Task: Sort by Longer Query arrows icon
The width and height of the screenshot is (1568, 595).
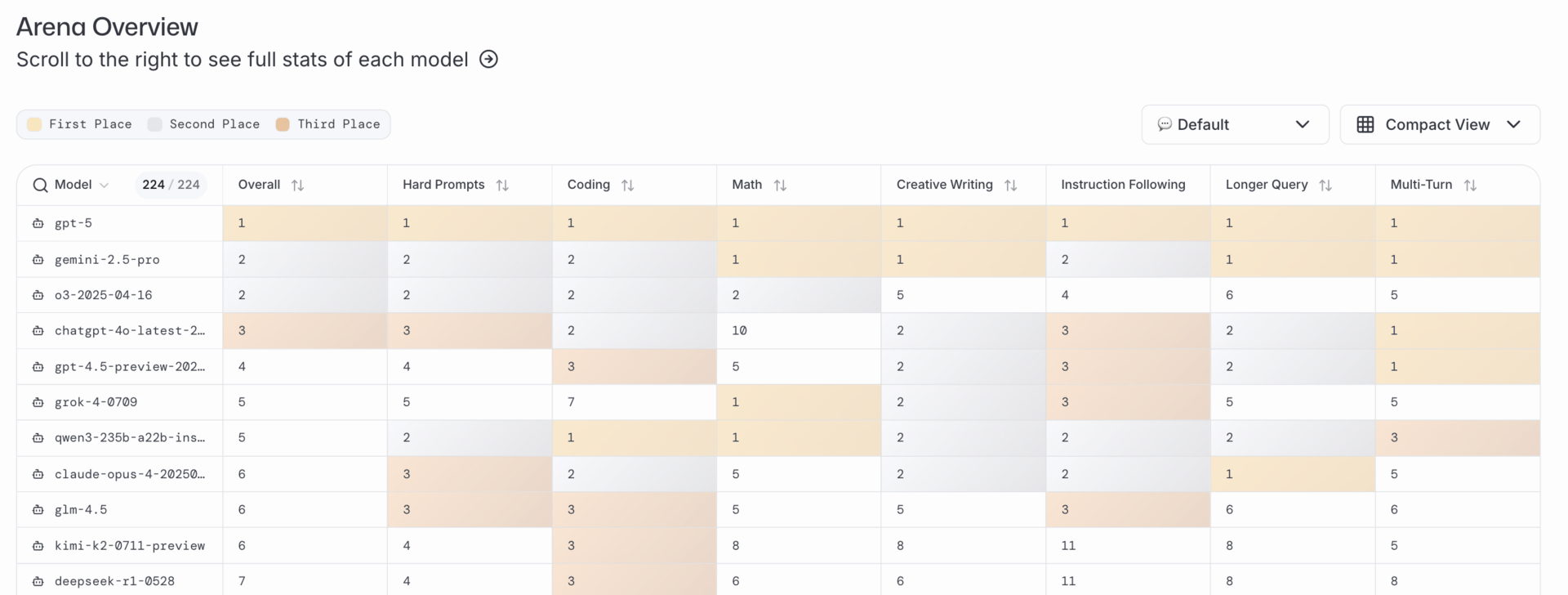Action: pos(1325,186)
